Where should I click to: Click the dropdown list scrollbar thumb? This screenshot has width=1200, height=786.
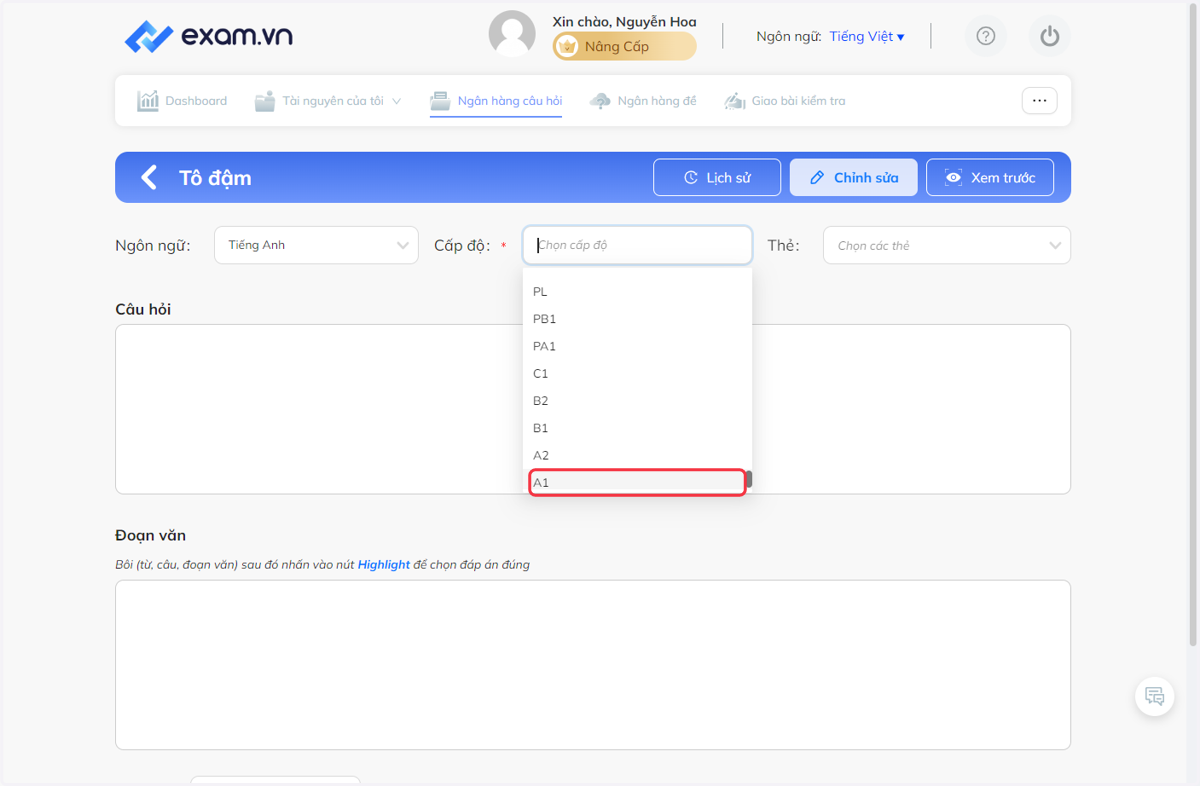point(748,479)
